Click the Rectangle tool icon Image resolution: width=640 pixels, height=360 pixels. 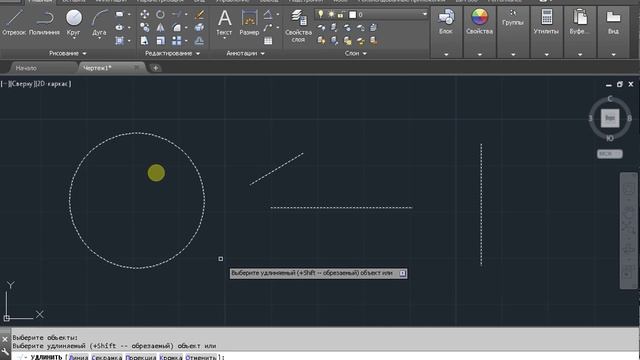[119, 14]
